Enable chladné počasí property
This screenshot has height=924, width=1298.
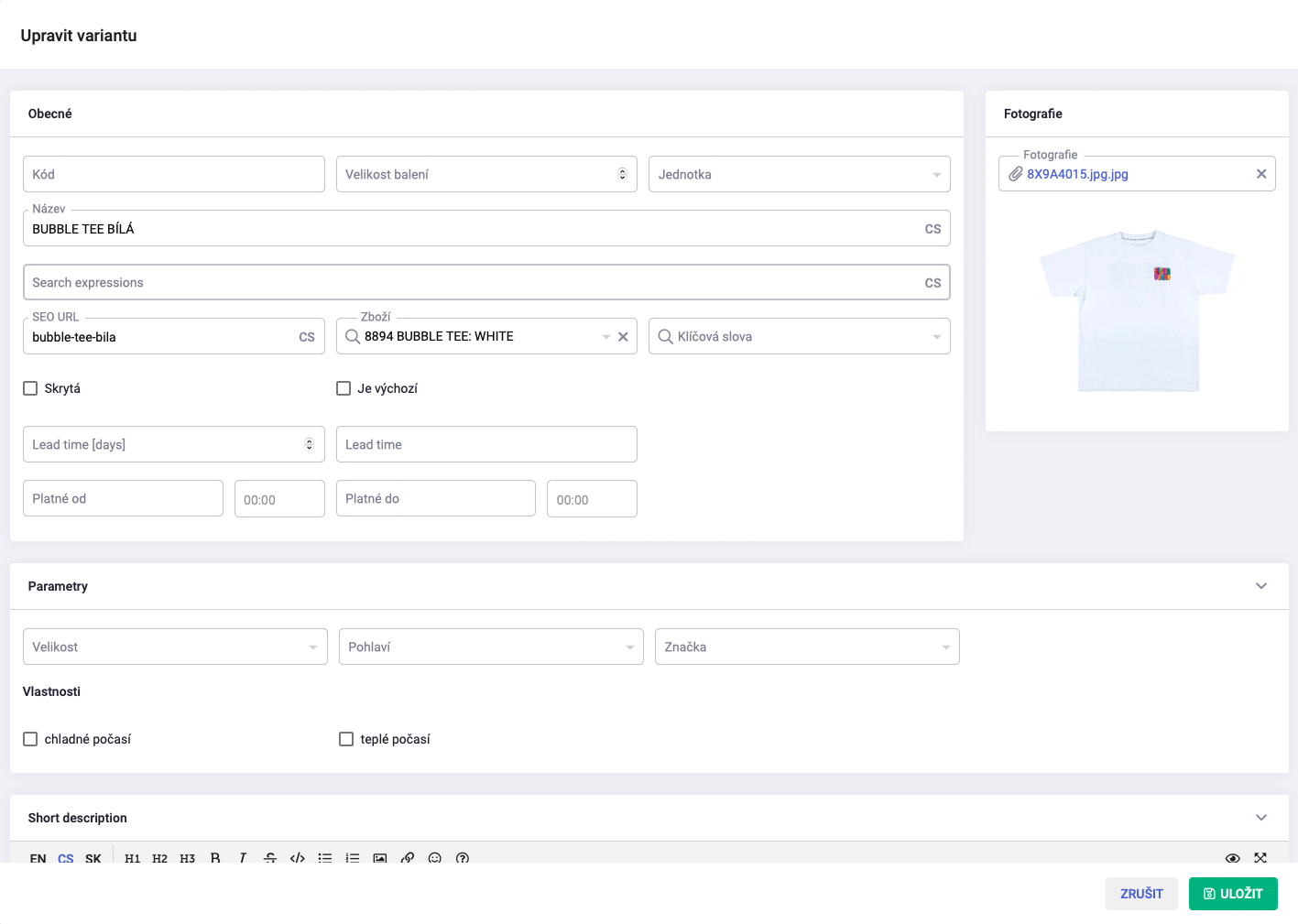click(30, 739)
